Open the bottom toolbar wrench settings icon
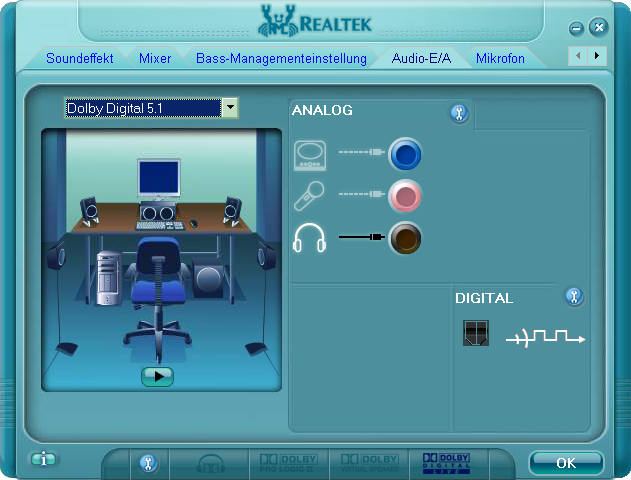The height and width of the screenshot is (480, 631). [148, 463]
